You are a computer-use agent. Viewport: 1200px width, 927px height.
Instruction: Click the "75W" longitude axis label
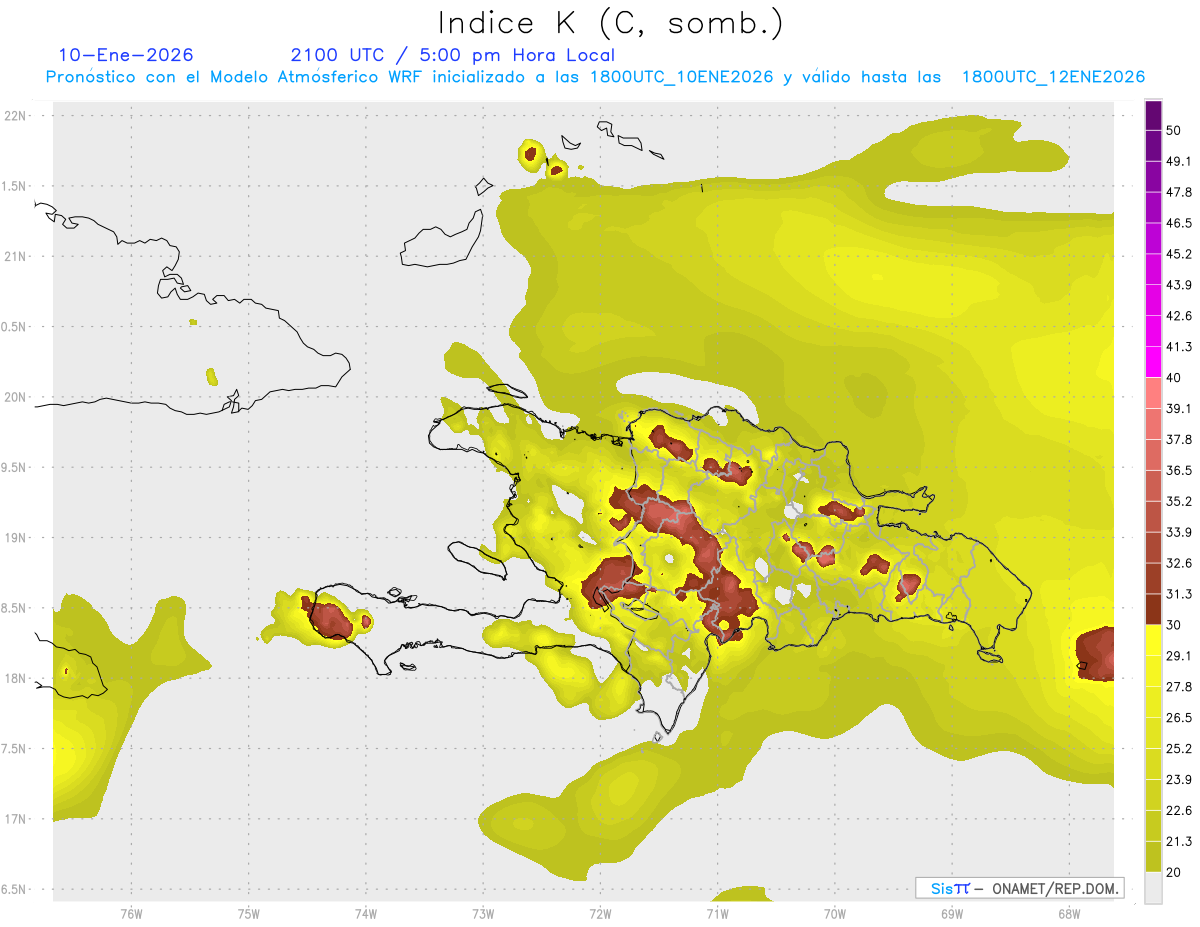click(249, 914)
